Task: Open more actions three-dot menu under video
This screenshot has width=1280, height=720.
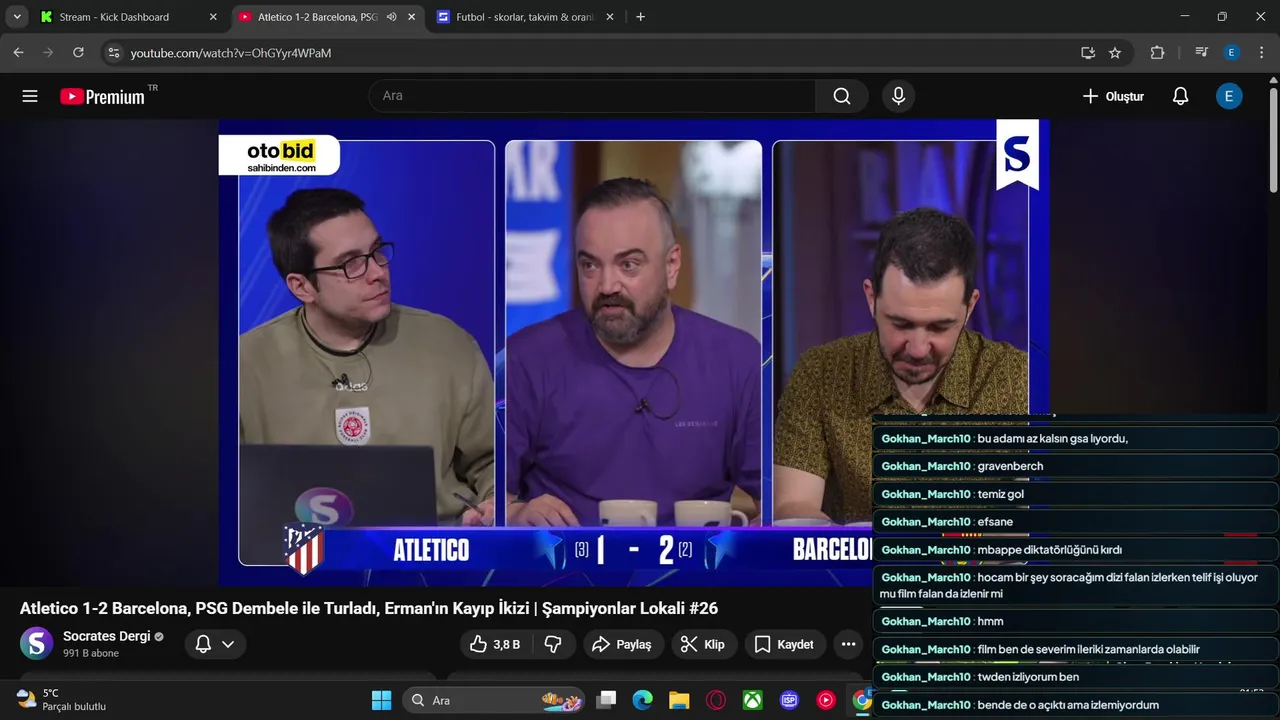Action: click(x=848, y=644)
